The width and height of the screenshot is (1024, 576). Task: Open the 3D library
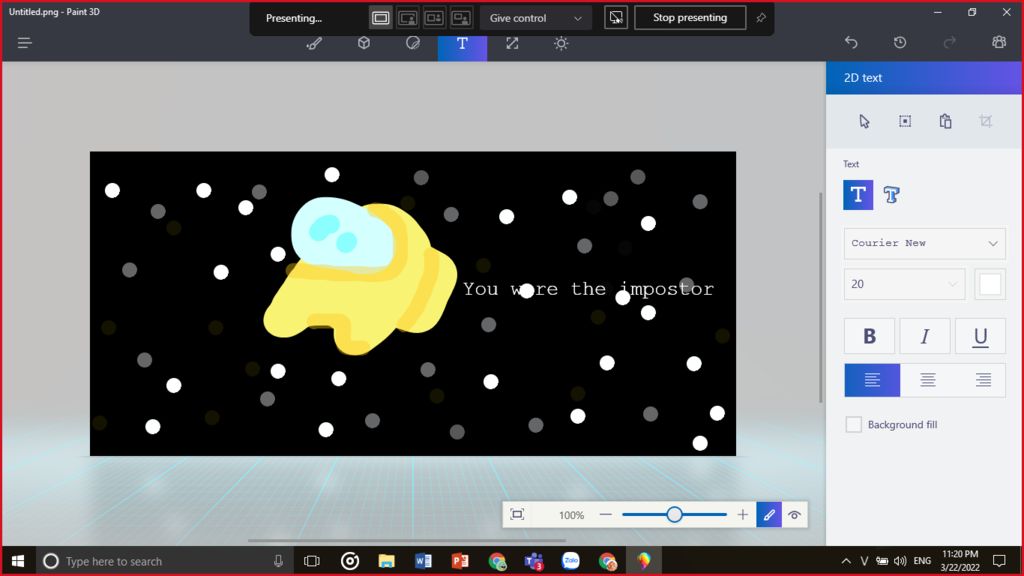pyautogui.click(x=999, y=42)
